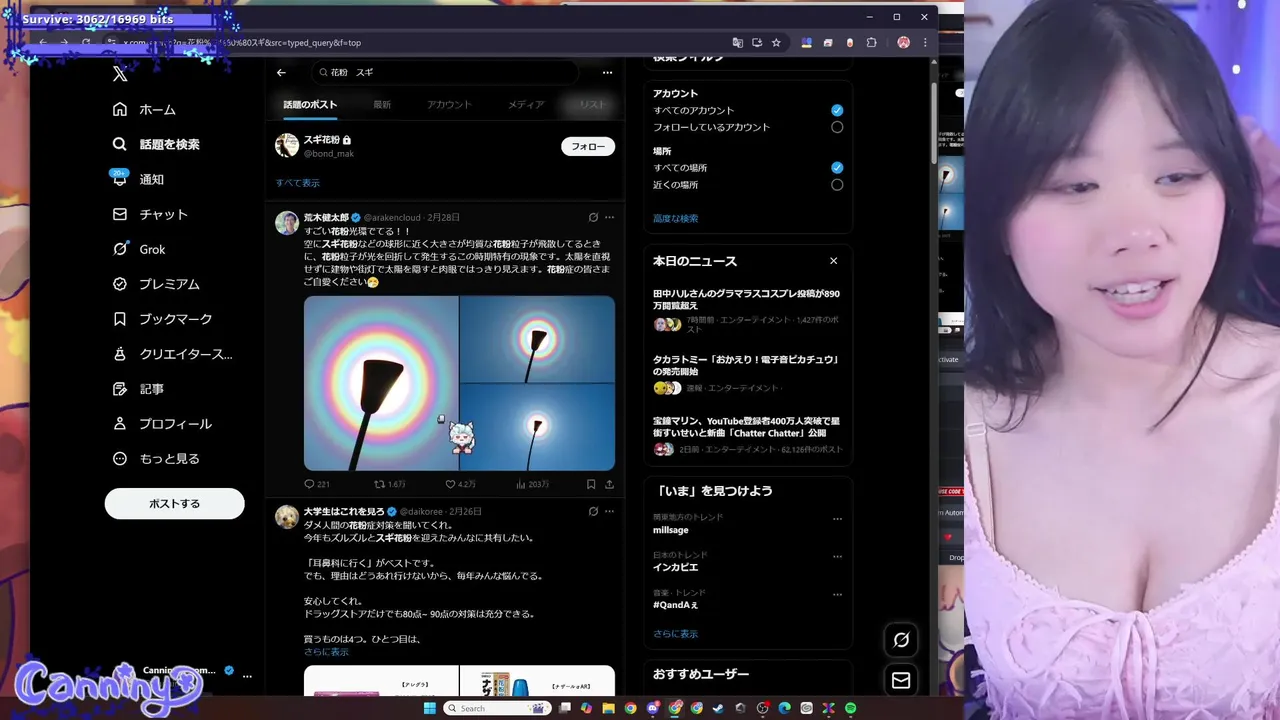Open Chrome three-dot menu
The height and width of the screenshot is (720, 1280).
tap(925, 42)
